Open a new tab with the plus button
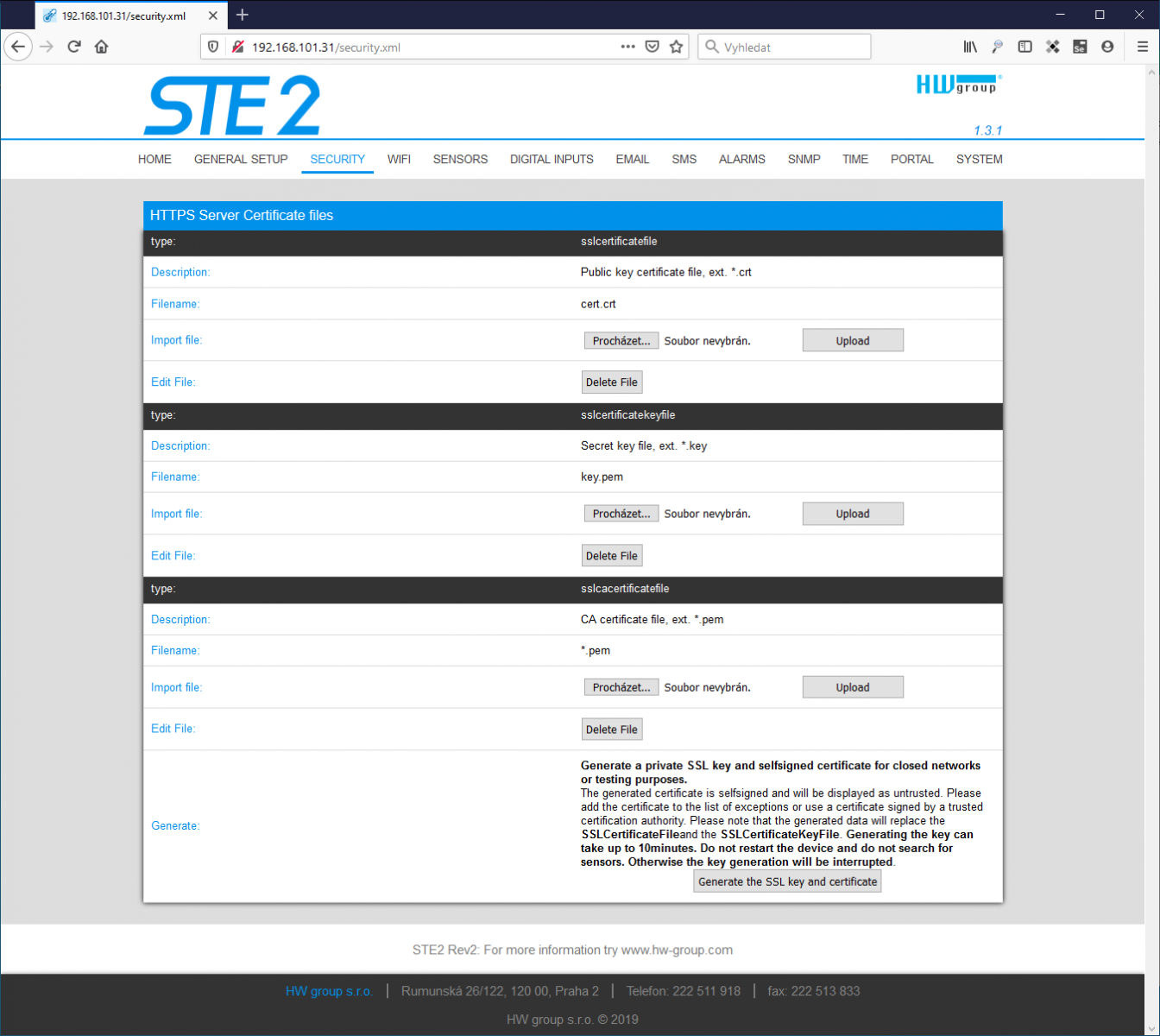The image size is (1160, 1036). pyautogui.click(x=243, y=15)
